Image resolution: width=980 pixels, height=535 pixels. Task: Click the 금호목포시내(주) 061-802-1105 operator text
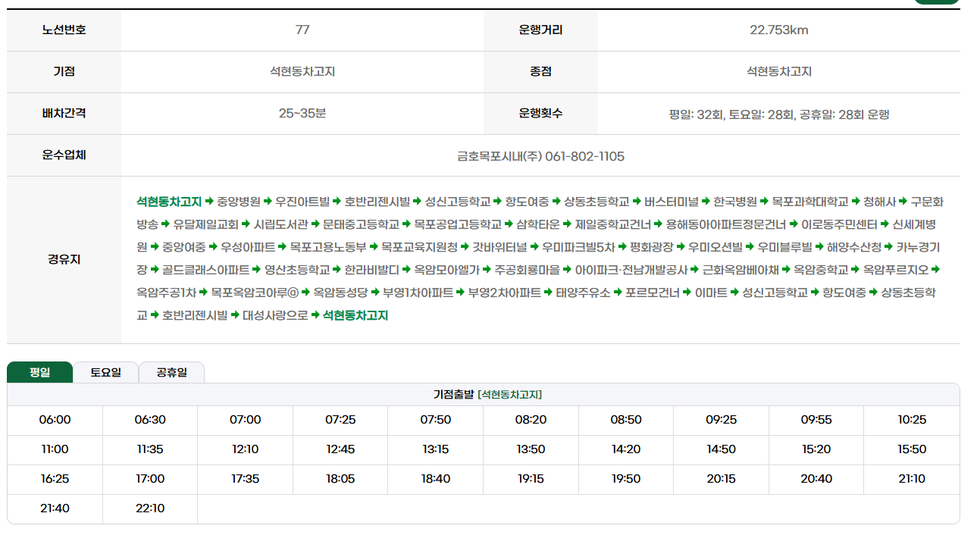(x=541, y=156)
